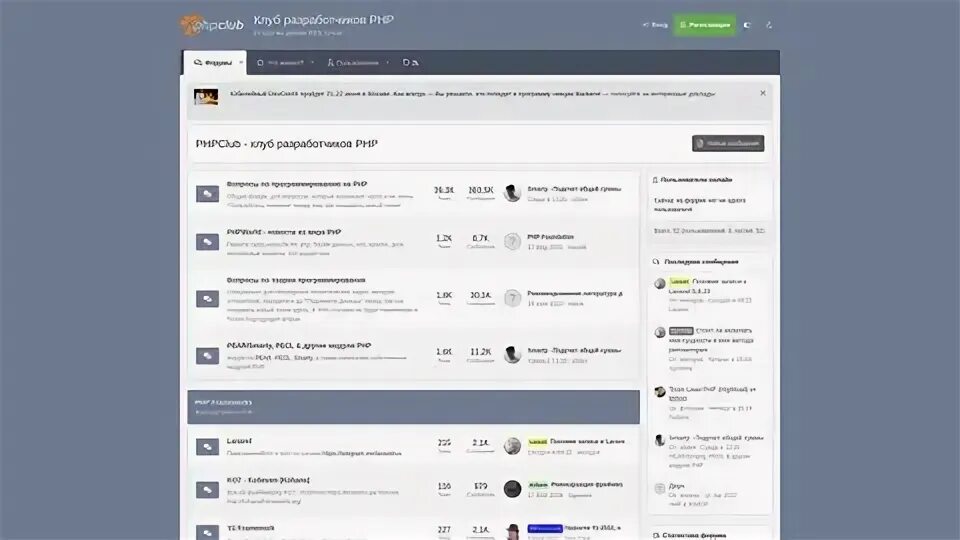Open last post 'Рекомендуемая литература' link
This screenshot has width=960, height=540.
575,293
